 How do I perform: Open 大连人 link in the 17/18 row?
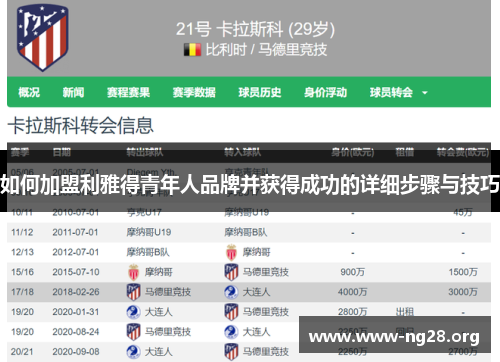(x=256, y=292)
